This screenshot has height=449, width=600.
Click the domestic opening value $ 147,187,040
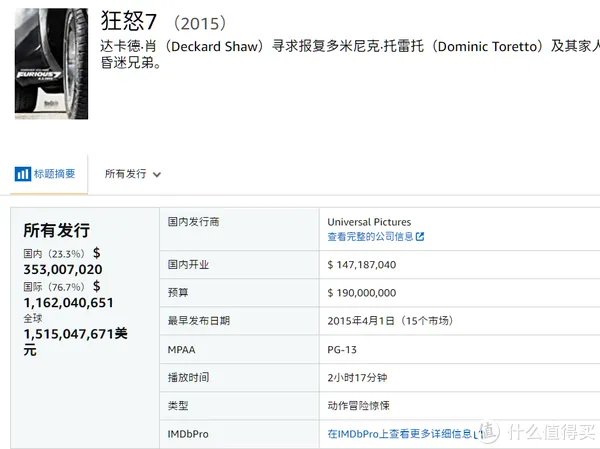click(x=362, y=265)
